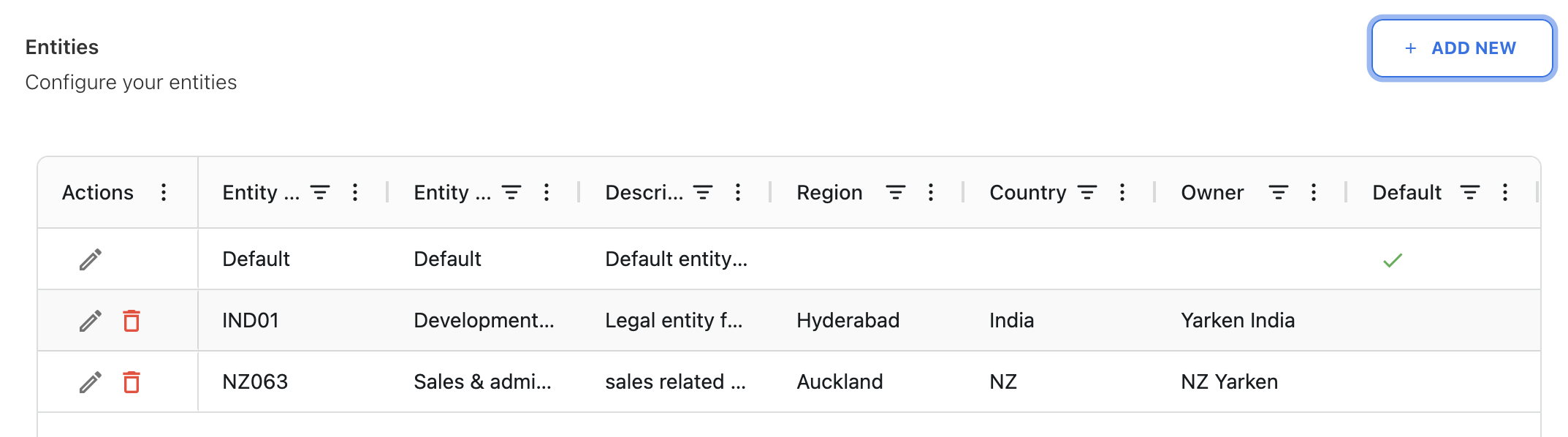Delete the NZ063 entity
Screen dimensions: 1568x437
(132, 382)
